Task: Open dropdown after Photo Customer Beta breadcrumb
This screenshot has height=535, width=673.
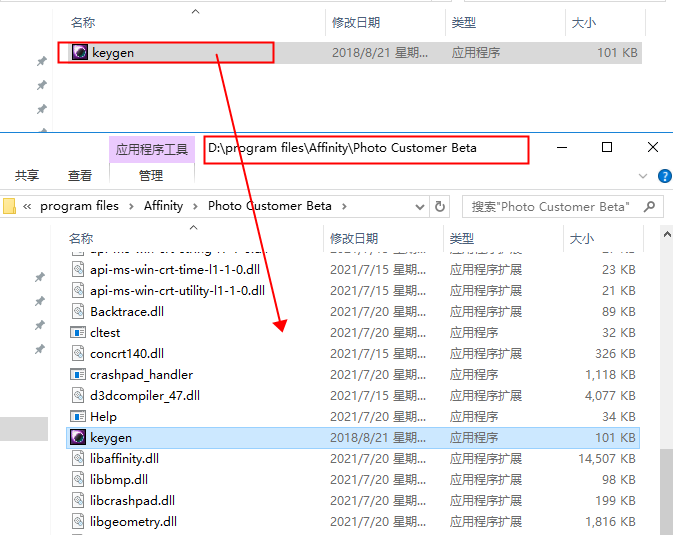Action: tap(344, 207)
